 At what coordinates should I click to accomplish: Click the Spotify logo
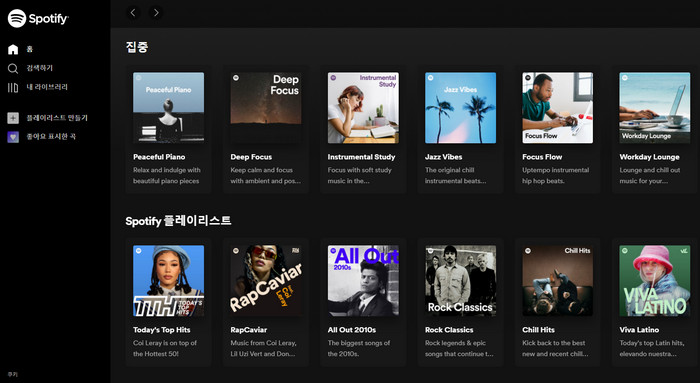tap(38, 18)
